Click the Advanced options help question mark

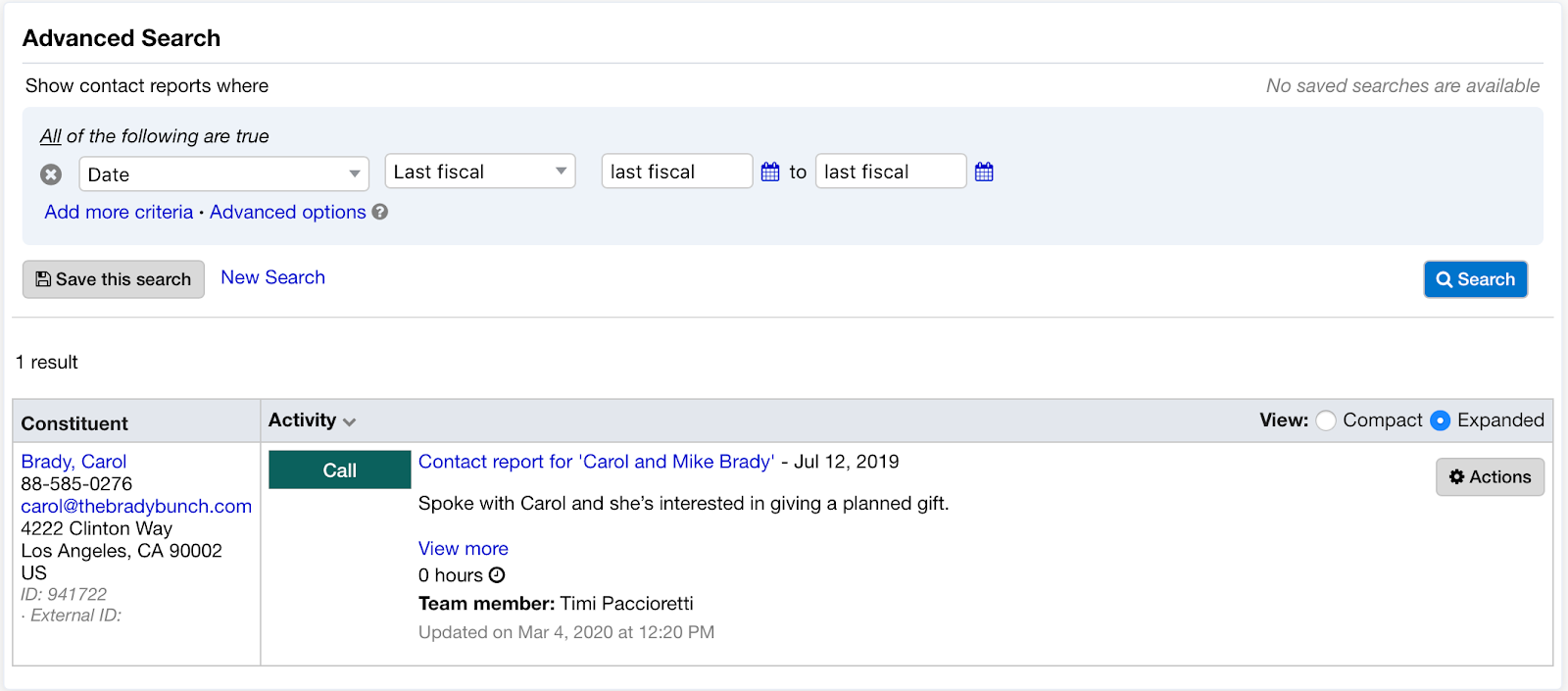pyautogui.click(x=380, y=212)
